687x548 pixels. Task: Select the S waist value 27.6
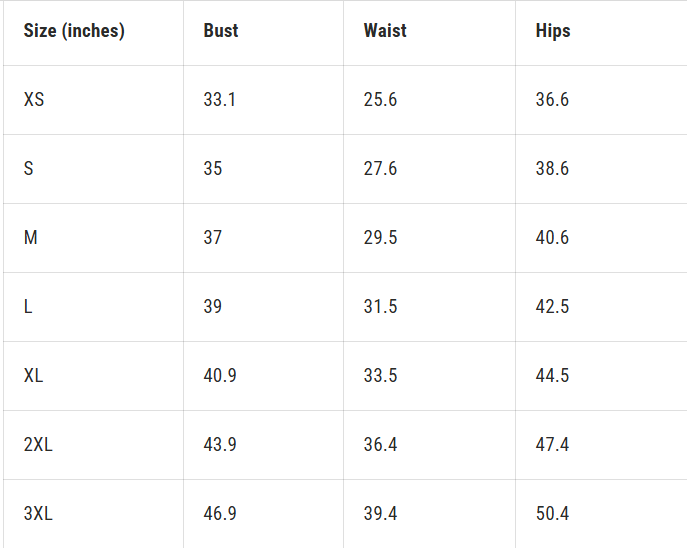point(380,169)
